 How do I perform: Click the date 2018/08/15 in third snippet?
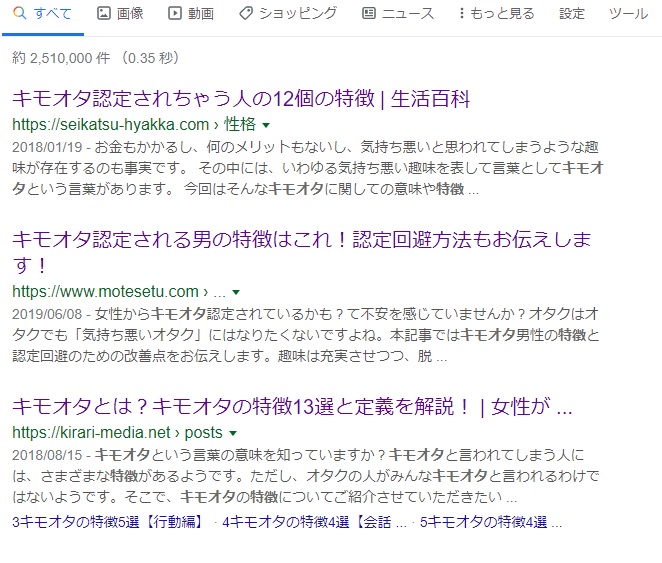click(x=47, y=455)
